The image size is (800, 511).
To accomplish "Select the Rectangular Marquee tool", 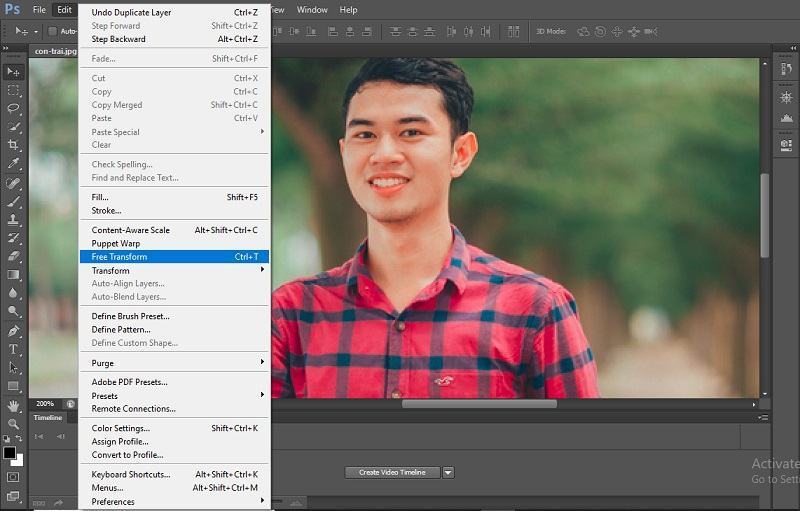I will click(13, 90).
